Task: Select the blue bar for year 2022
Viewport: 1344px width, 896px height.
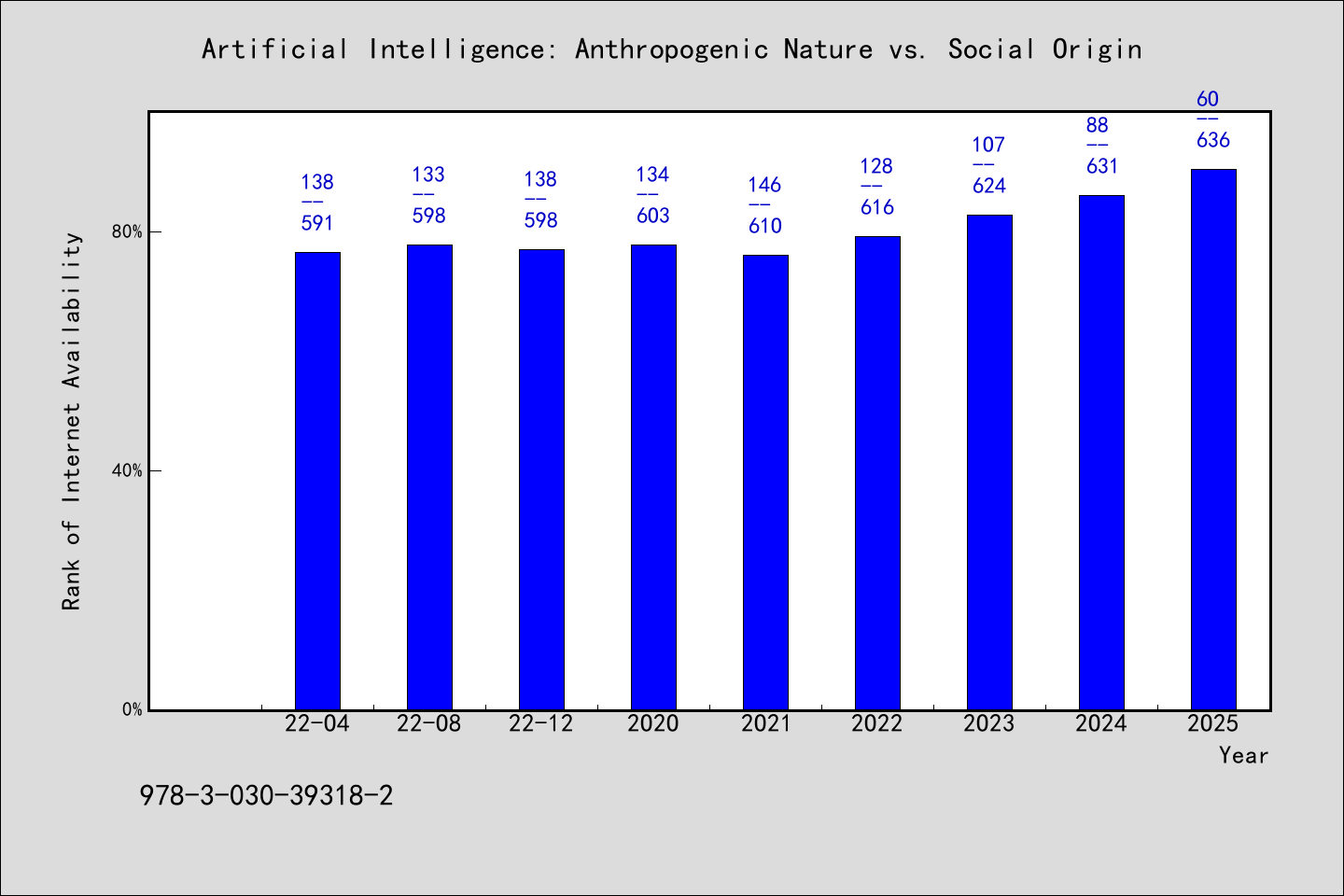Action: (x=877, y=473)
